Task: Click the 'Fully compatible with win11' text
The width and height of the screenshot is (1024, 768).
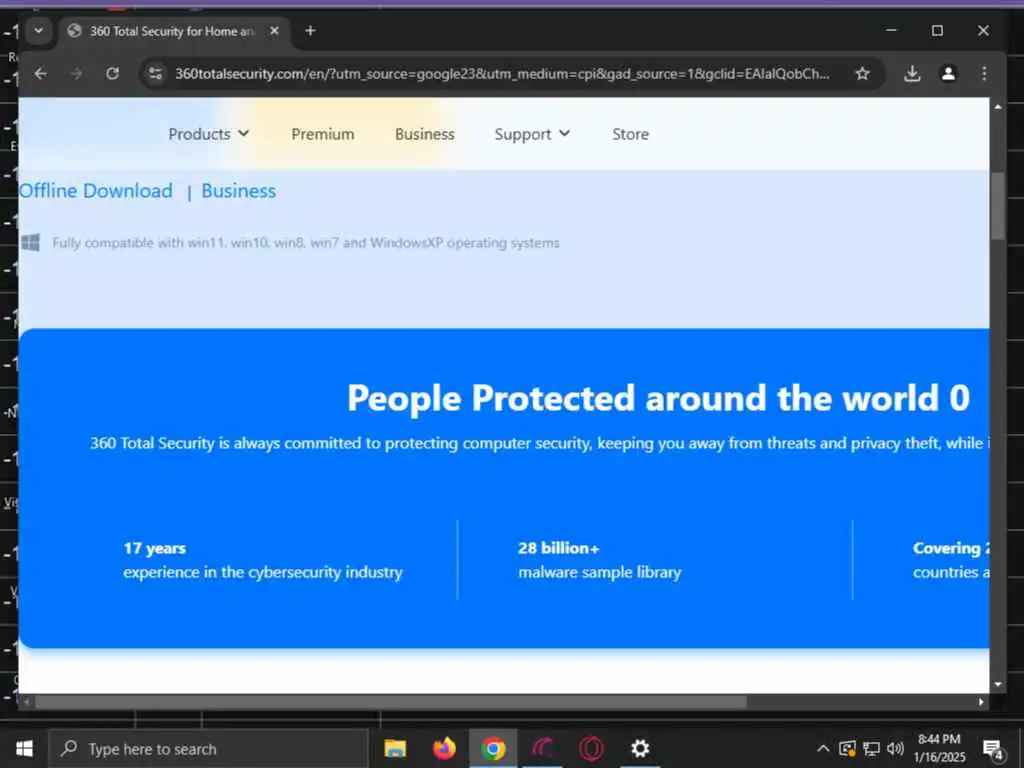Action: point(306,243)
